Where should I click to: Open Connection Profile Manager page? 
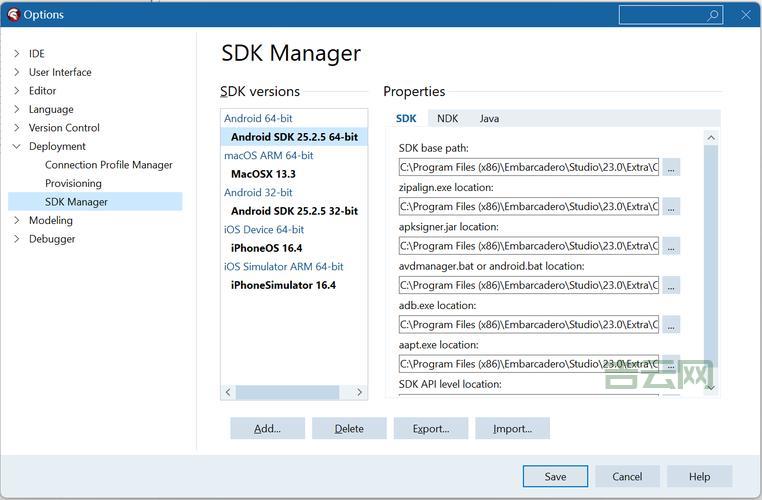pyautogui.click(x=108, y=165)
